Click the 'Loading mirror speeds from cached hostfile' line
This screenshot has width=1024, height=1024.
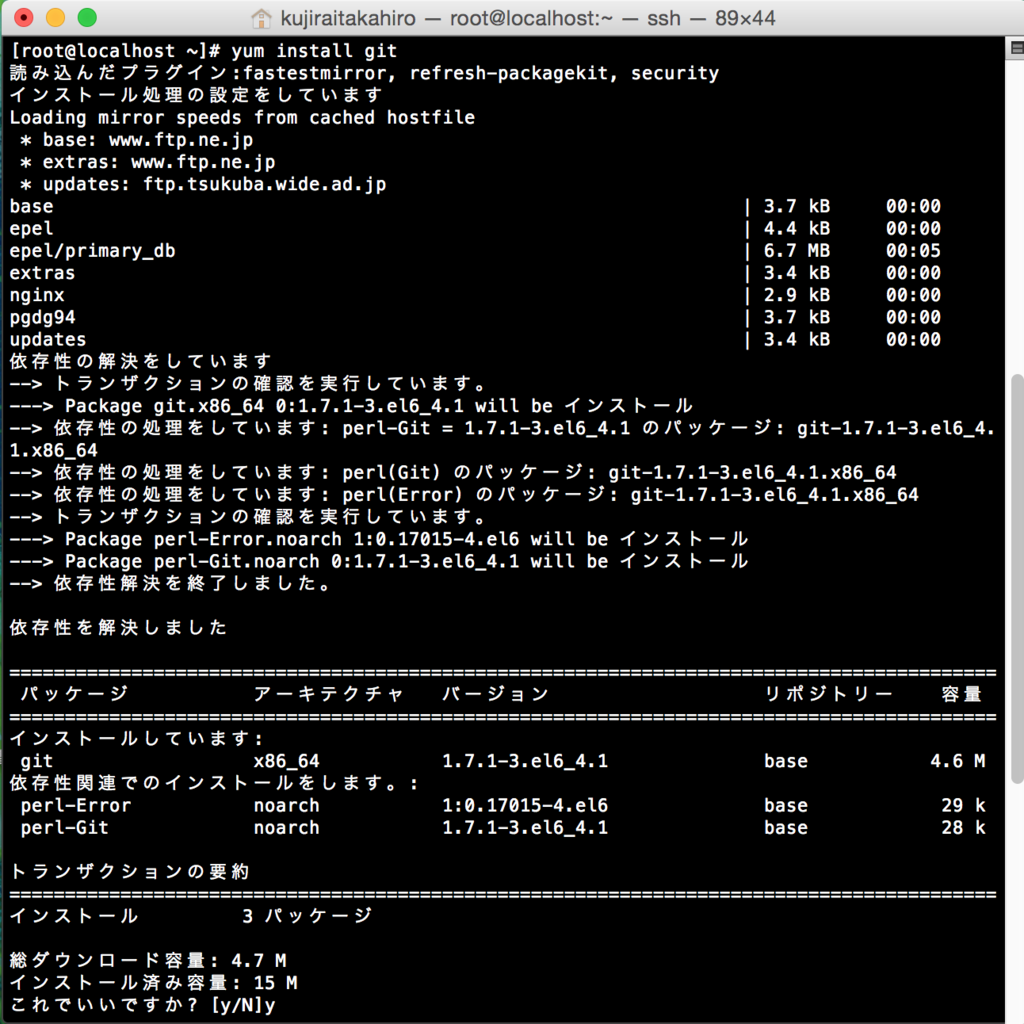[242, 118]
